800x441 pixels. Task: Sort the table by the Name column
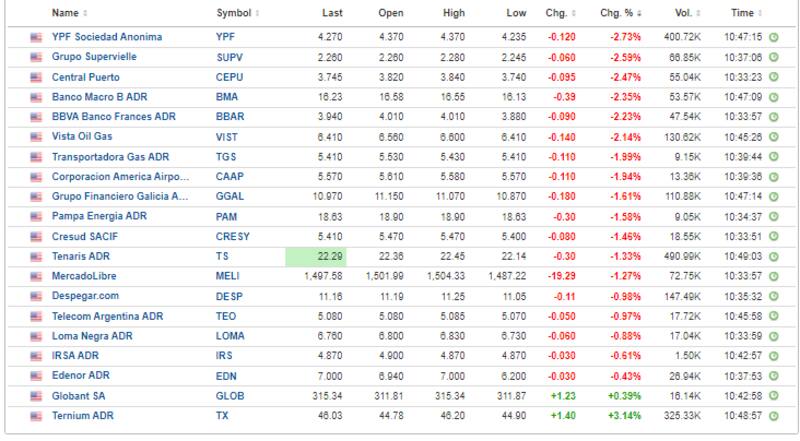(69, 13)
